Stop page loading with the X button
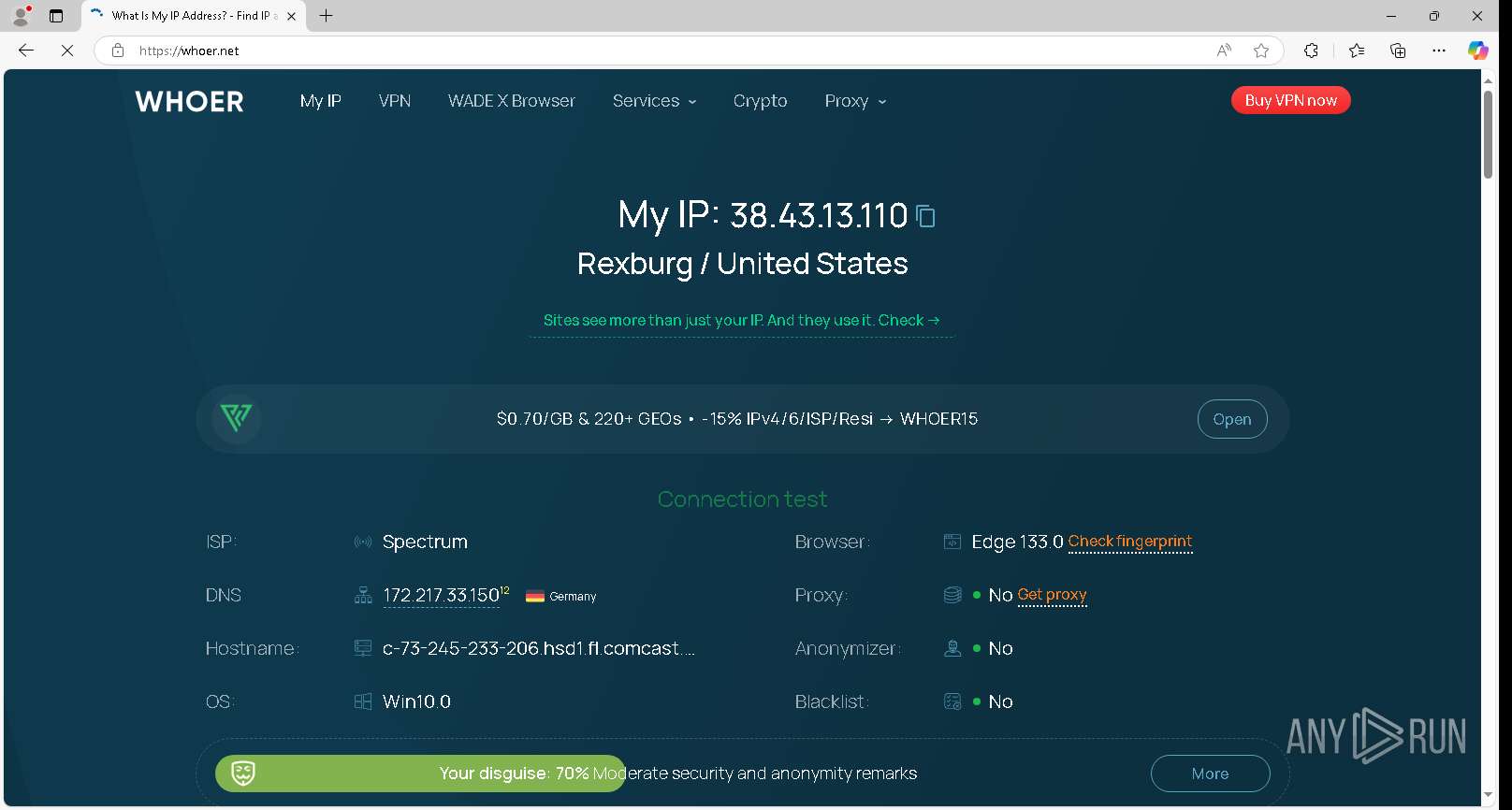Viewport: 1512px width, 810px height. (x=67, y=51)
